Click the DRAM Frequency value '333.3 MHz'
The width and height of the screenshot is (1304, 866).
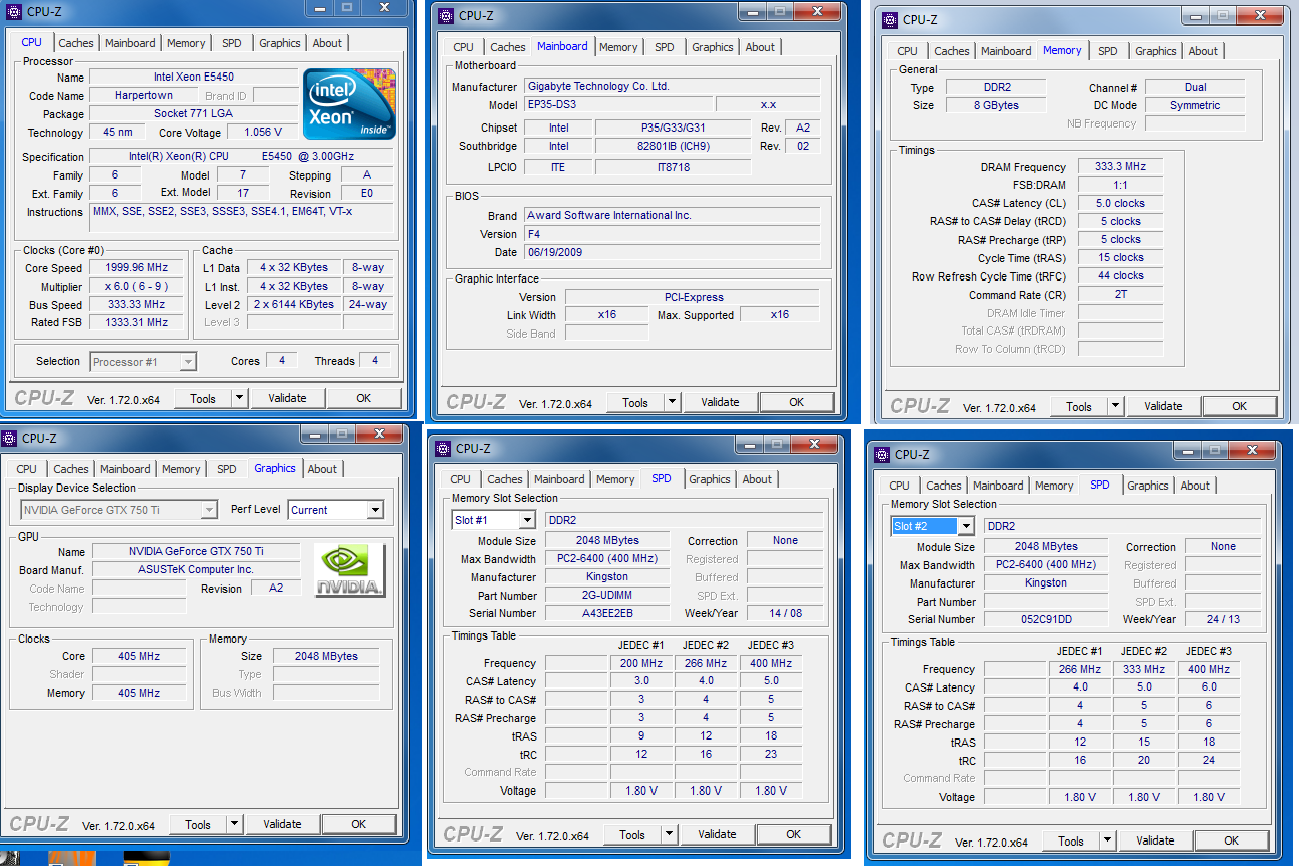click(1120, 167)
